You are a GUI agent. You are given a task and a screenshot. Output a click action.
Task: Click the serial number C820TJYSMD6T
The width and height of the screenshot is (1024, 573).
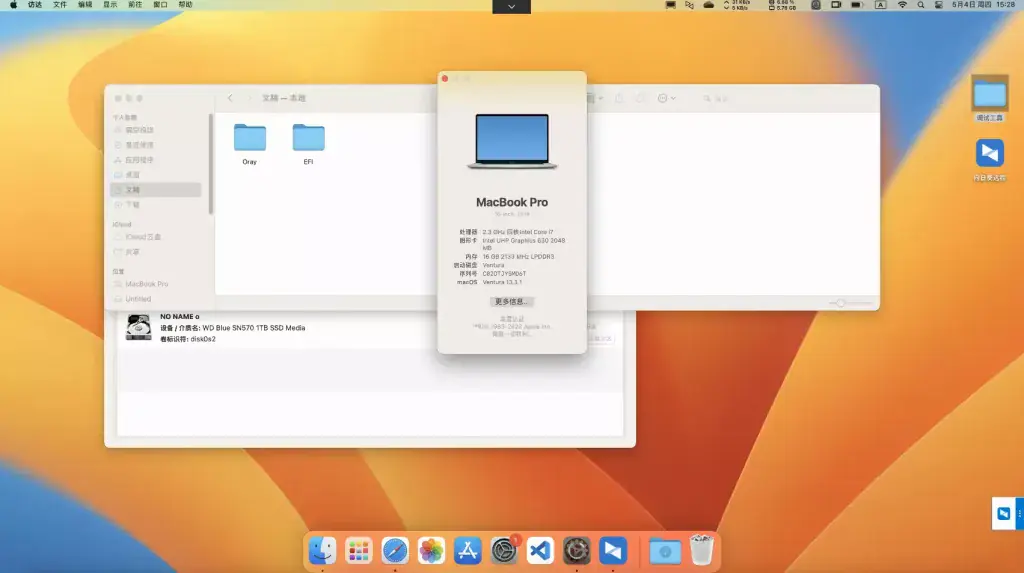[504, 274]
